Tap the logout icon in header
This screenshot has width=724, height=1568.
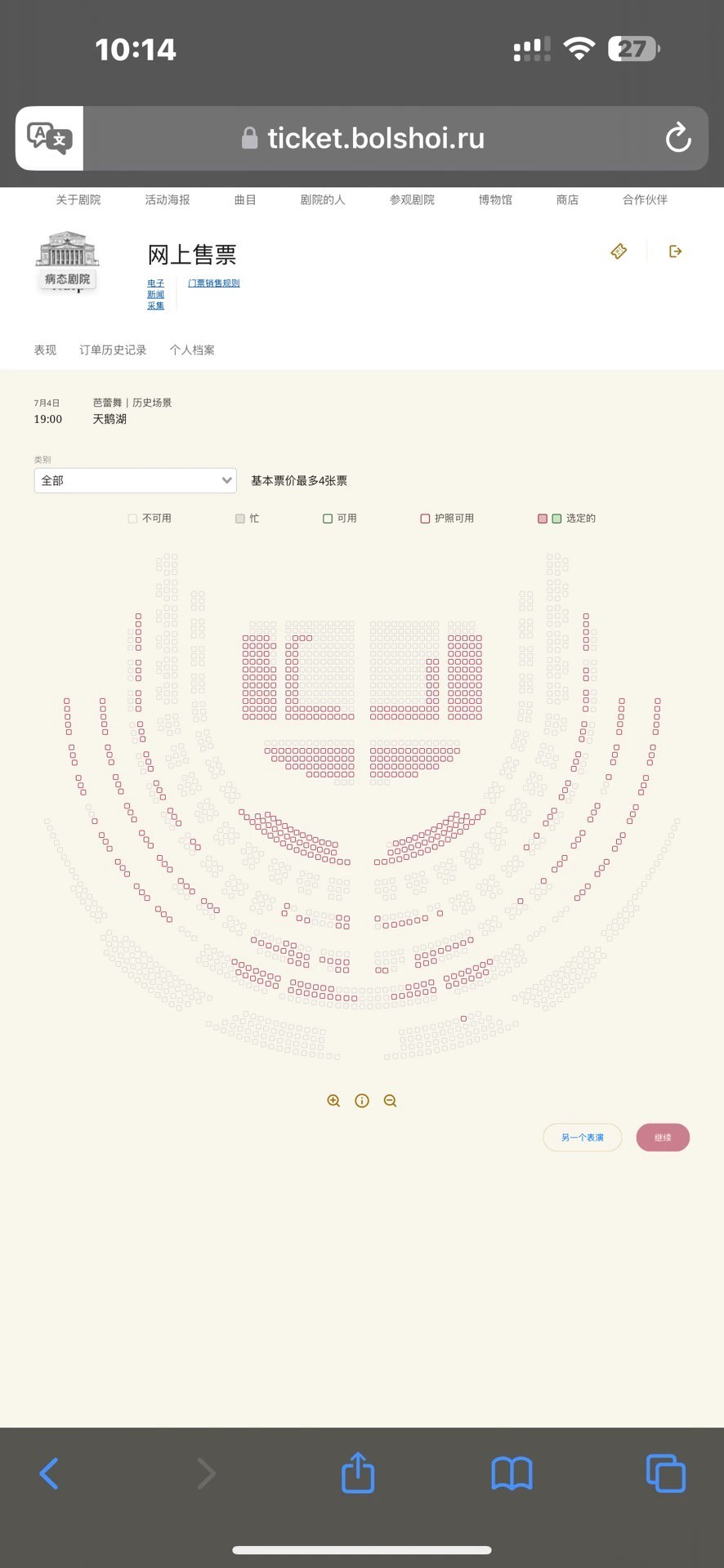(675, 252)
